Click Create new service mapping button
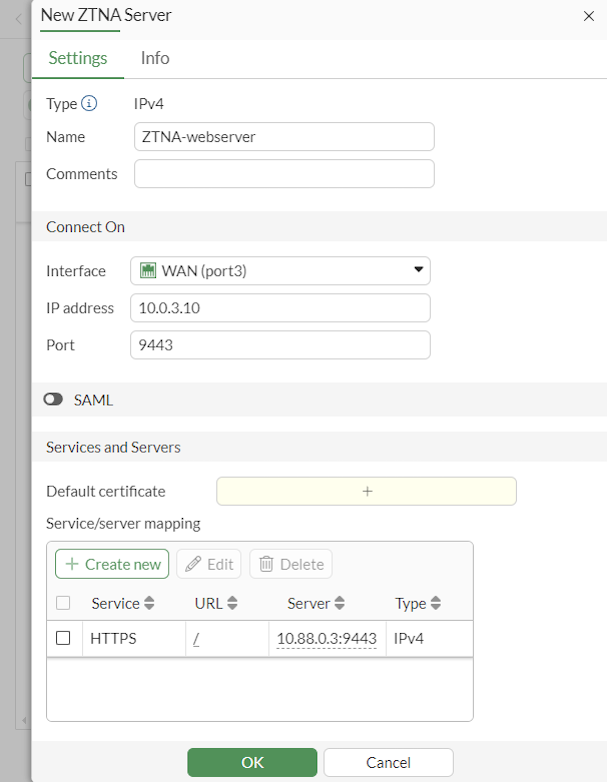Viewport: 607px width, 782px height. click(113, 564)
